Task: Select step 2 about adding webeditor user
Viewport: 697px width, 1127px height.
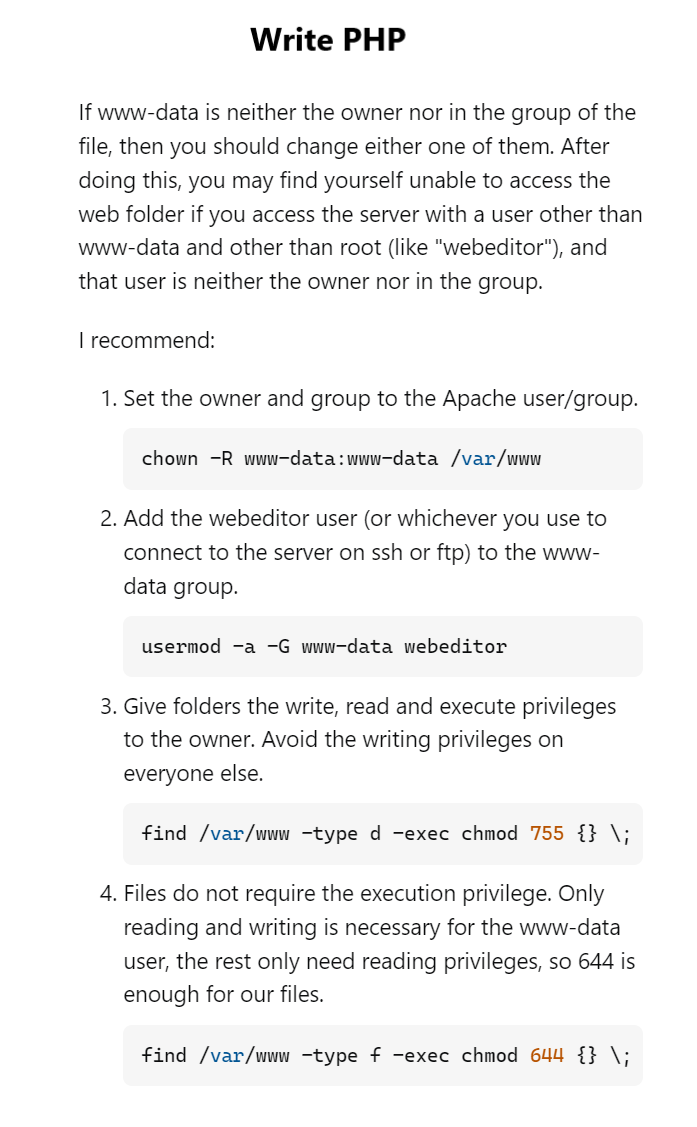Action: click(365, 552)
